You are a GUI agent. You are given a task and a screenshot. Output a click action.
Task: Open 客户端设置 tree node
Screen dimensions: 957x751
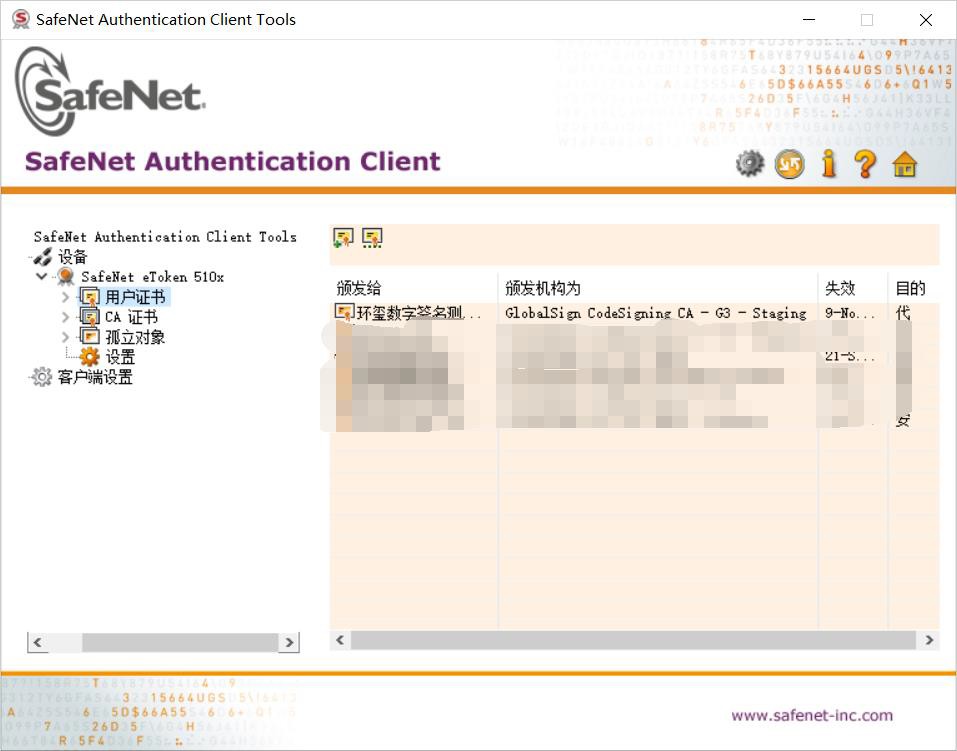[95, 377]
